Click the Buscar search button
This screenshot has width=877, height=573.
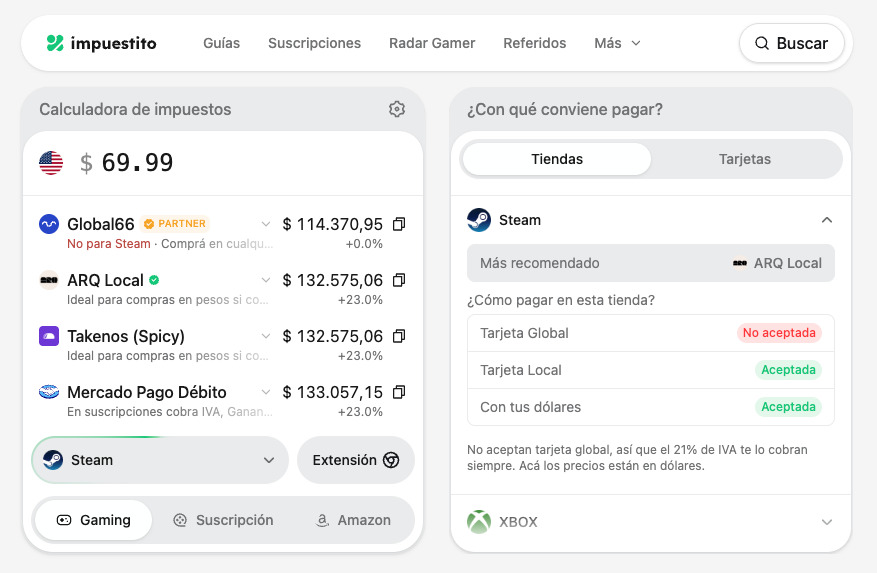(x=791, y=43)
